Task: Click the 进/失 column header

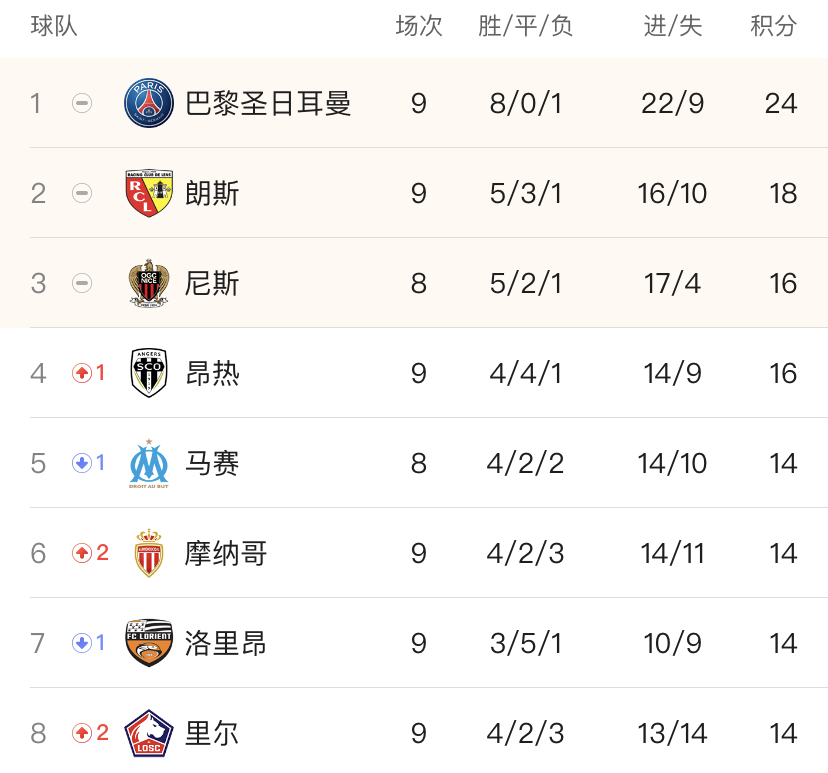Action: (x=673, y=26)
